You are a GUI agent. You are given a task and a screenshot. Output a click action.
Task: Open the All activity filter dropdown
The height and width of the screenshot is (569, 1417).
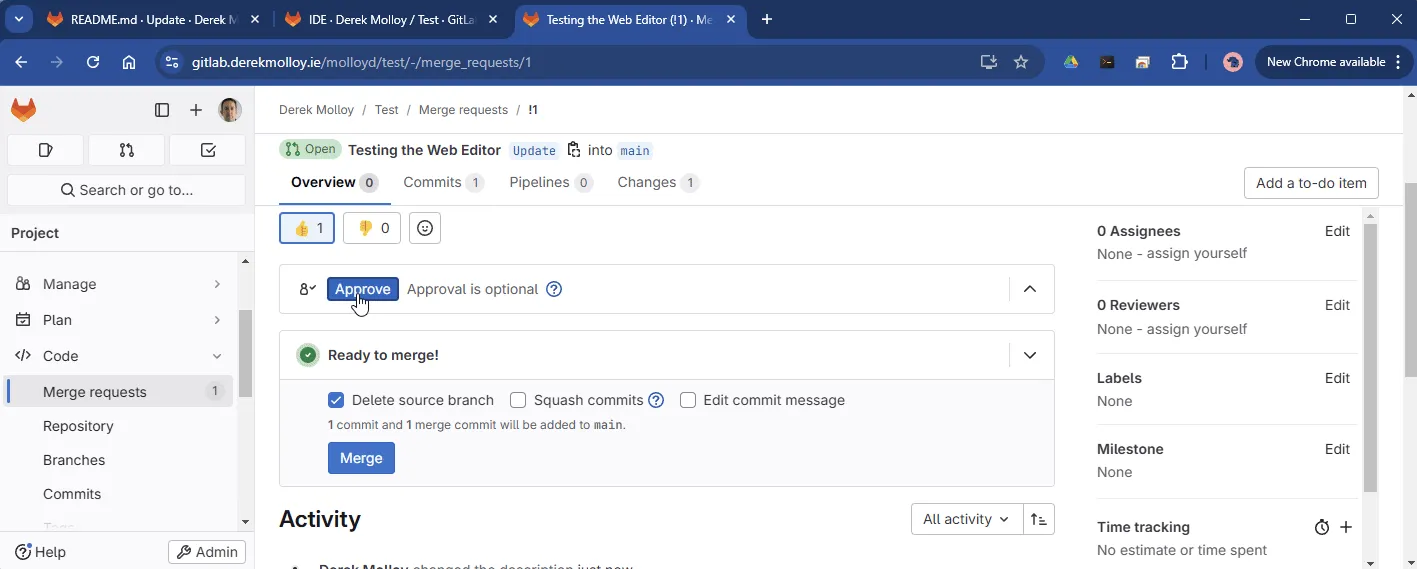click(967, 519)
